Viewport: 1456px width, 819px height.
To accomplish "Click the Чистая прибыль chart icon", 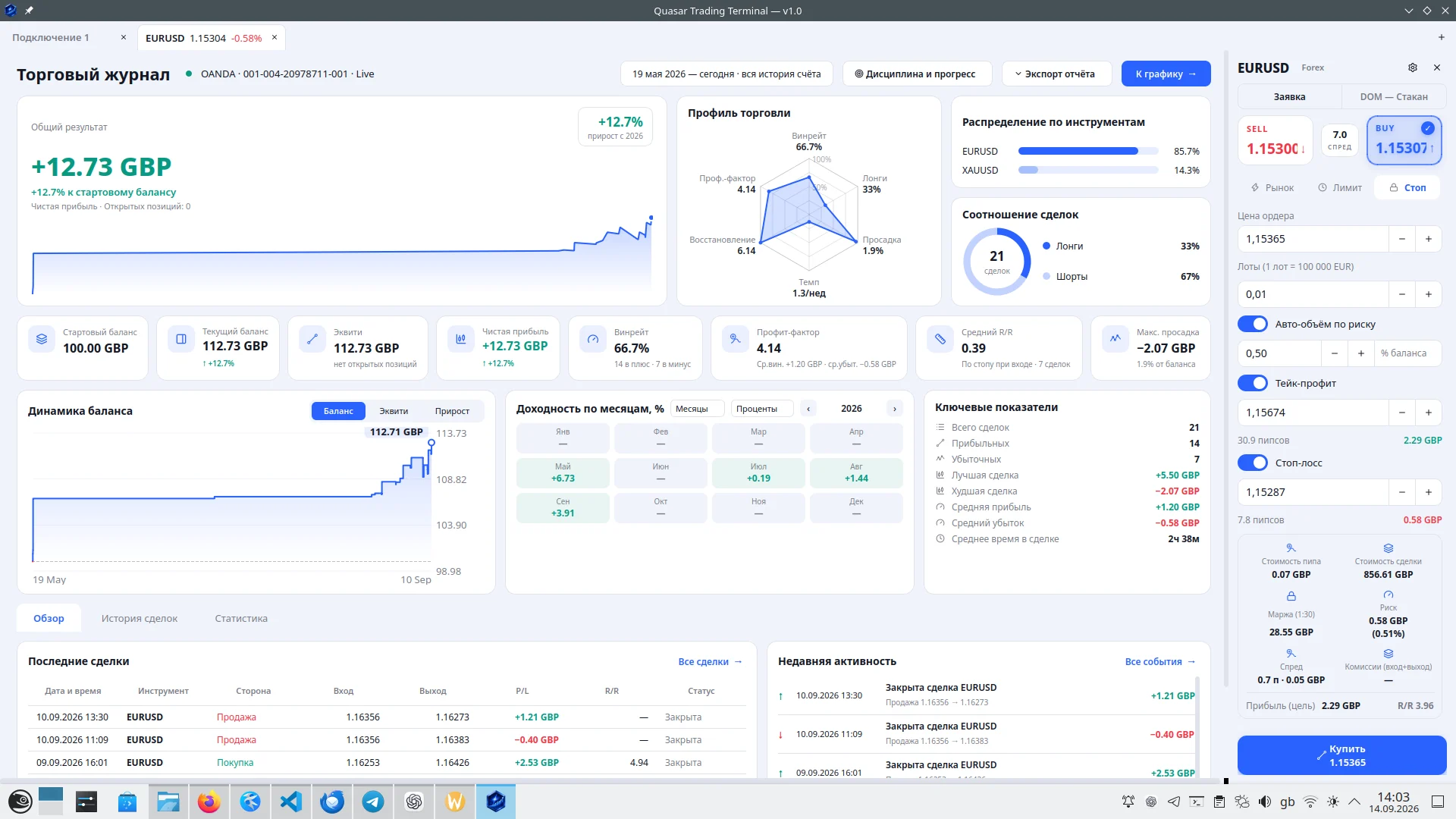I will (461, 339).
